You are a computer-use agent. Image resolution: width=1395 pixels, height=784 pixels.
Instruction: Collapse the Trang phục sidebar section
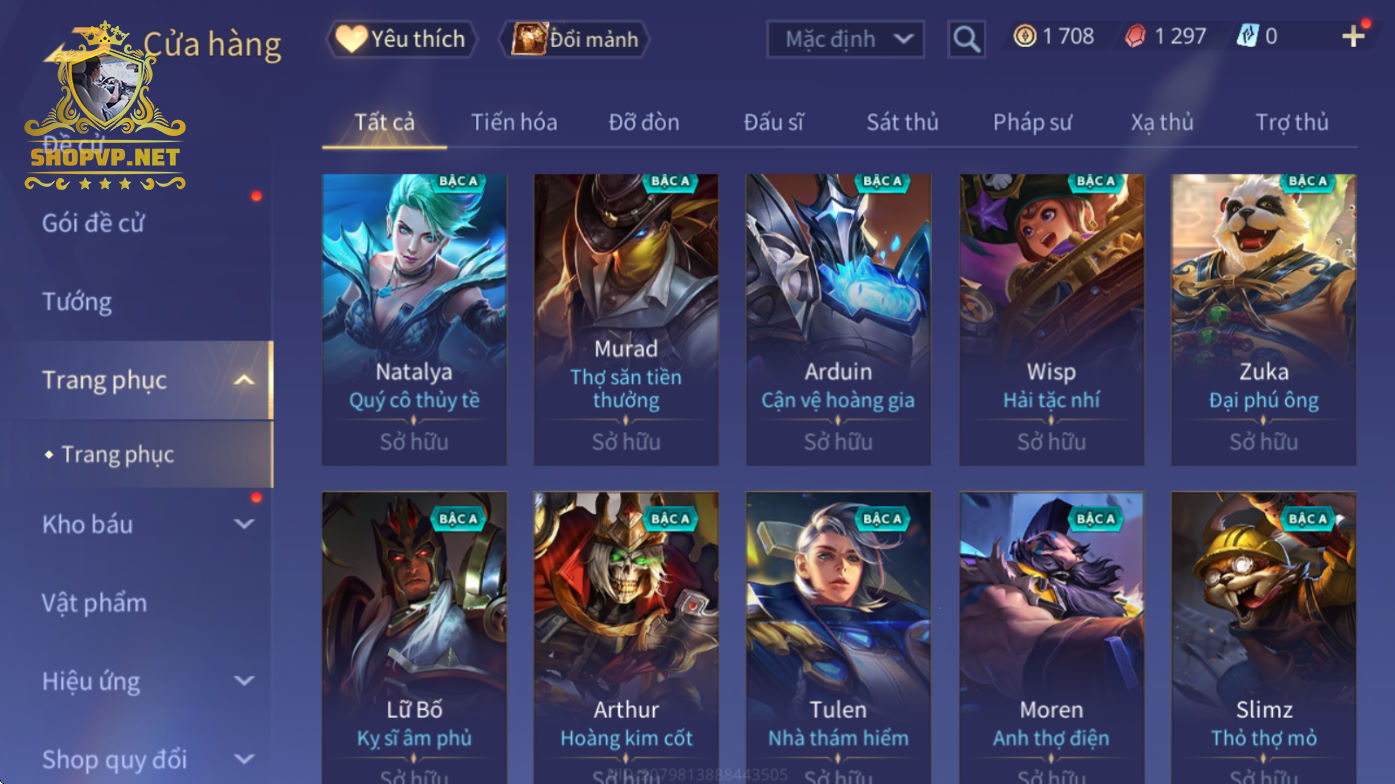(244, 380)
